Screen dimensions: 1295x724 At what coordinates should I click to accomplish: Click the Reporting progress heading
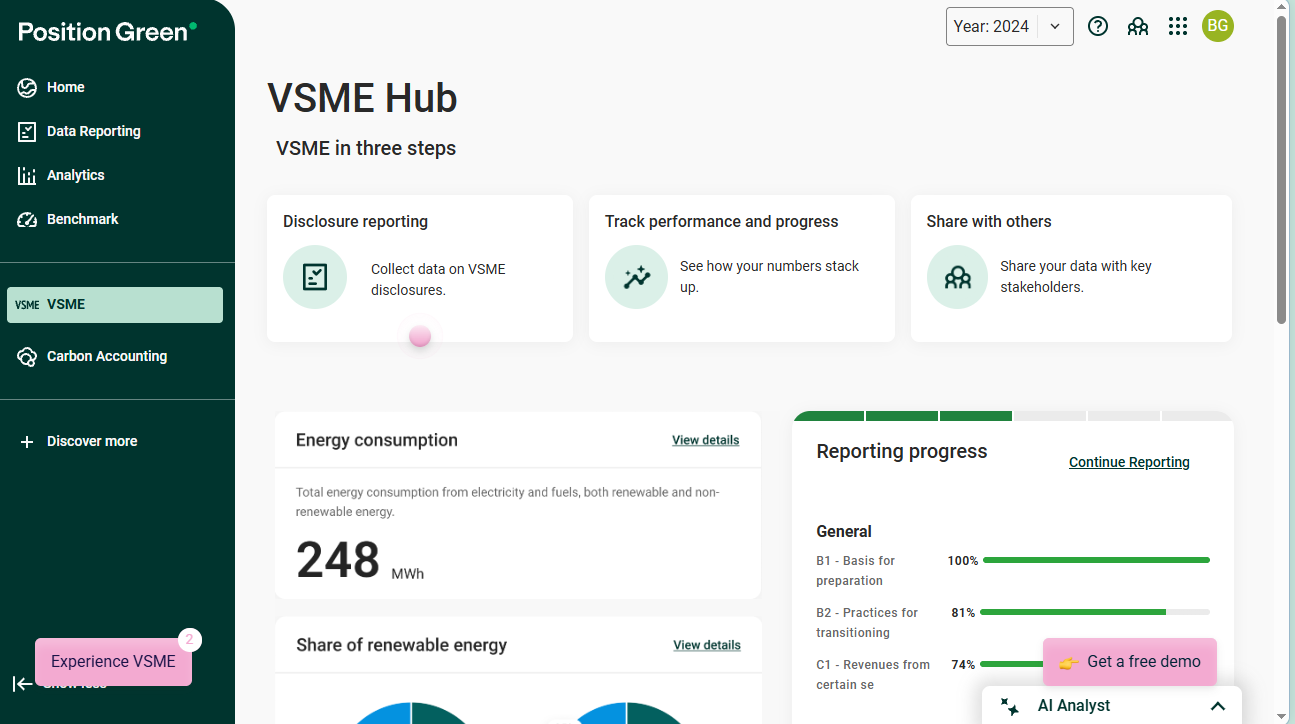(x=902, y=452)
